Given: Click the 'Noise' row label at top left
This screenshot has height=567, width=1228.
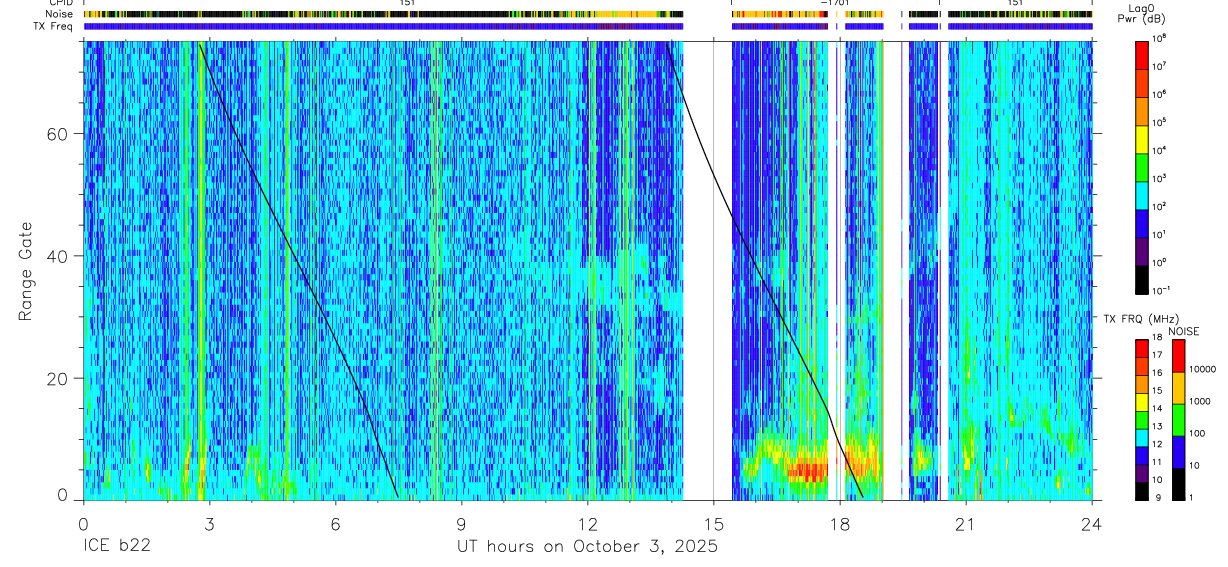Looking at the screenshot, I should tap(61, 14).
